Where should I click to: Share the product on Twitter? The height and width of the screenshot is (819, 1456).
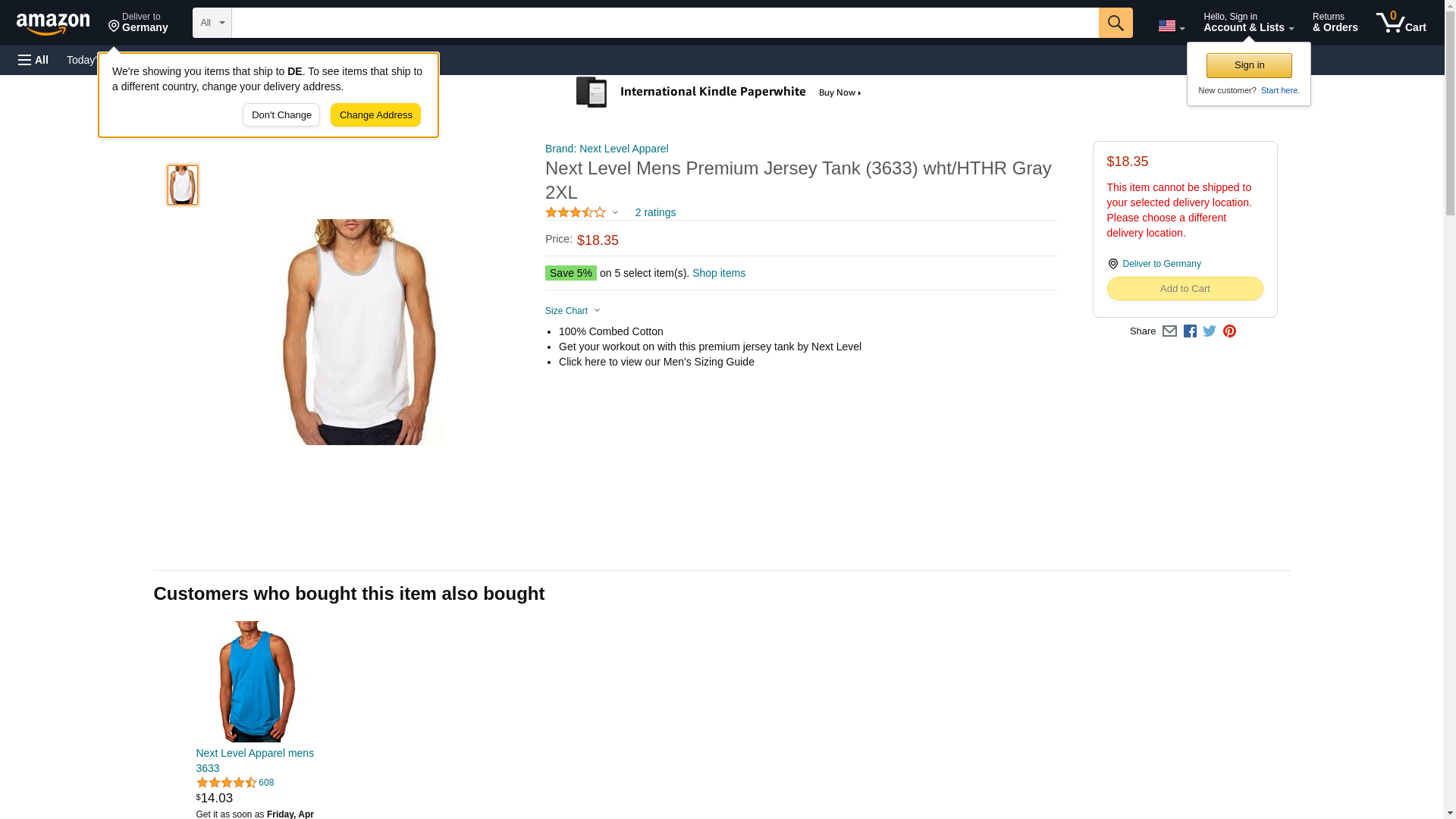tap(1210, 331)
